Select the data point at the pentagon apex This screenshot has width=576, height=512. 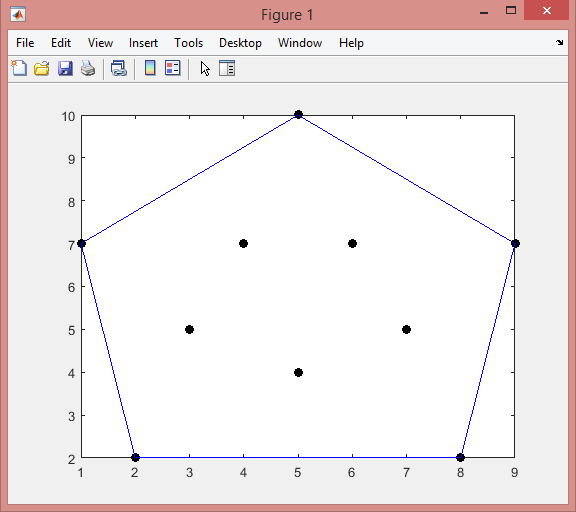(x=299, y=115)
